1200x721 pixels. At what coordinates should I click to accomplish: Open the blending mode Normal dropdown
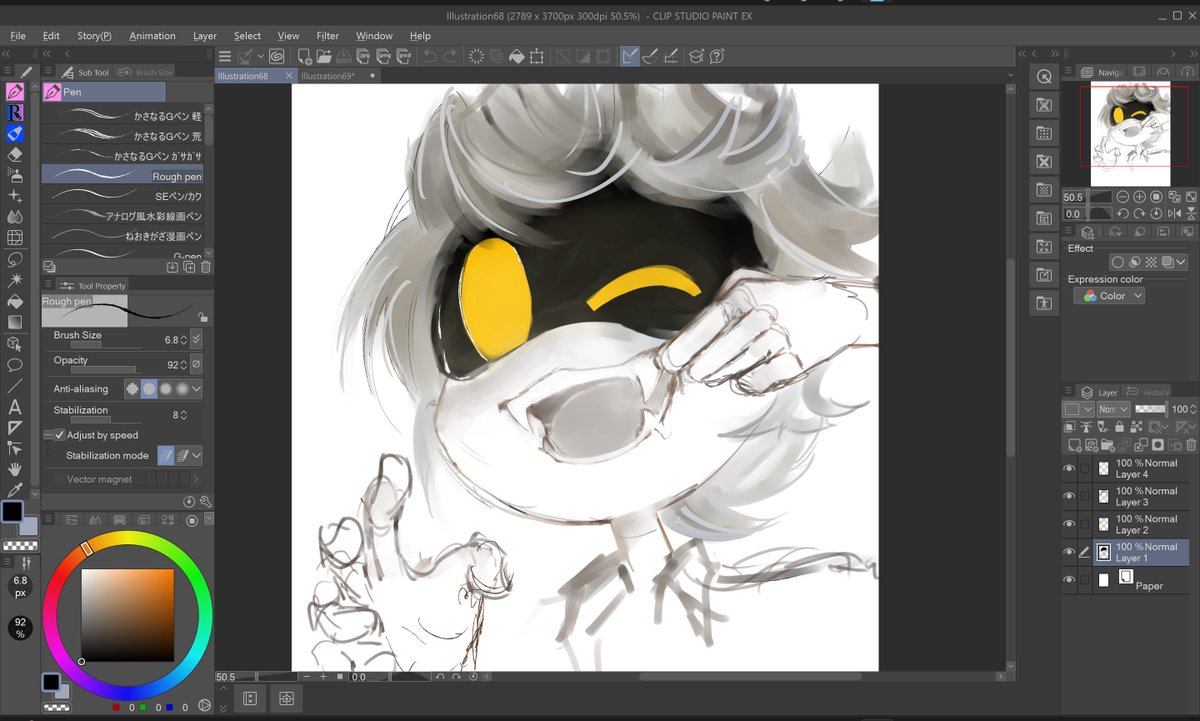1113,409
